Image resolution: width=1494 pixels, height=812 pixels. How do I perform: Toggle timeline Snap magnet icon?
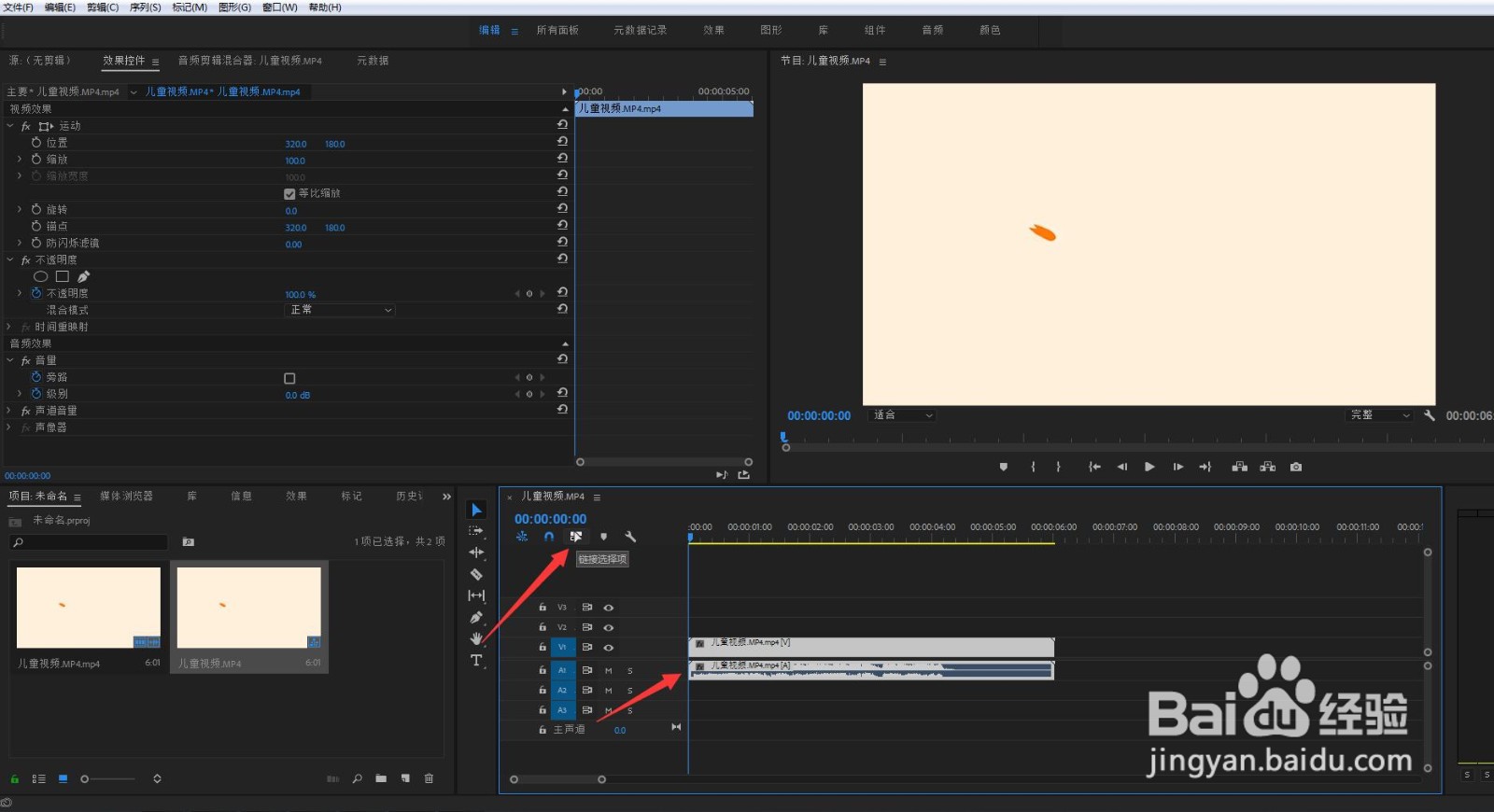pyautogui.click(x=549, y=537)
